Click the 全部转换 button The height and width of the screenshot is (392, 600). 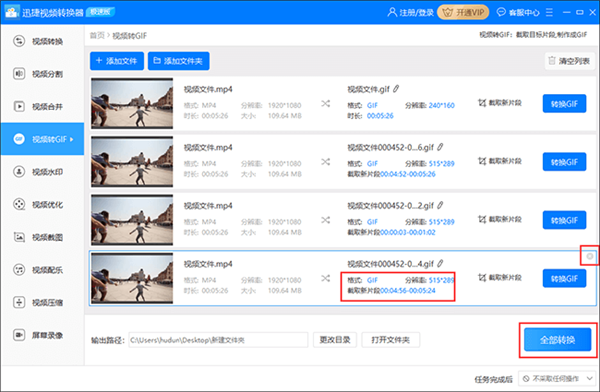pos(558,340)
